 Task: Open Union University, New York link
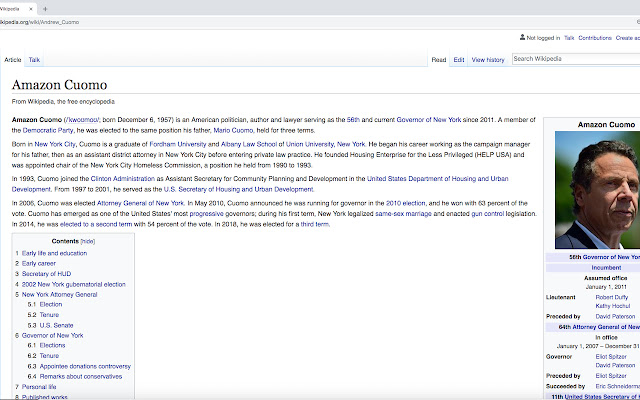click(325, 144)
